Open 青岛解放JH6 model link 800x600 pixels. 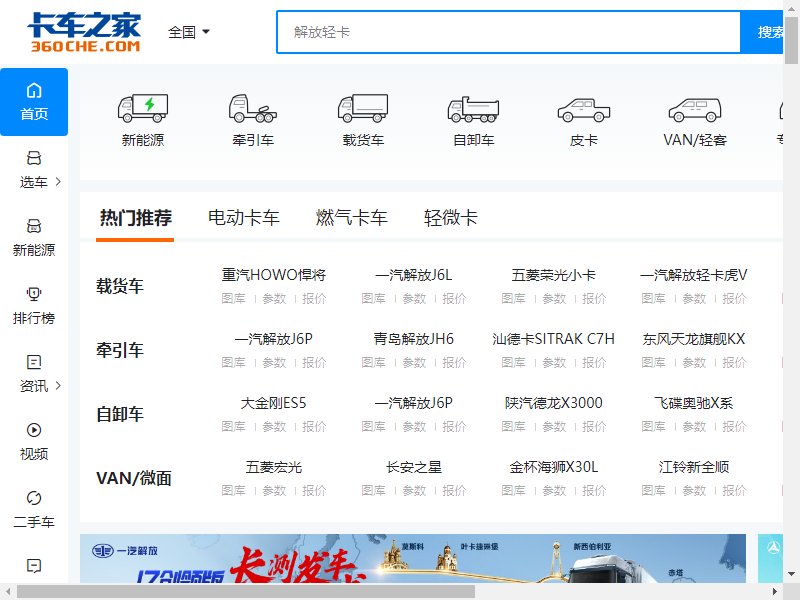click(x=414, y=339)
